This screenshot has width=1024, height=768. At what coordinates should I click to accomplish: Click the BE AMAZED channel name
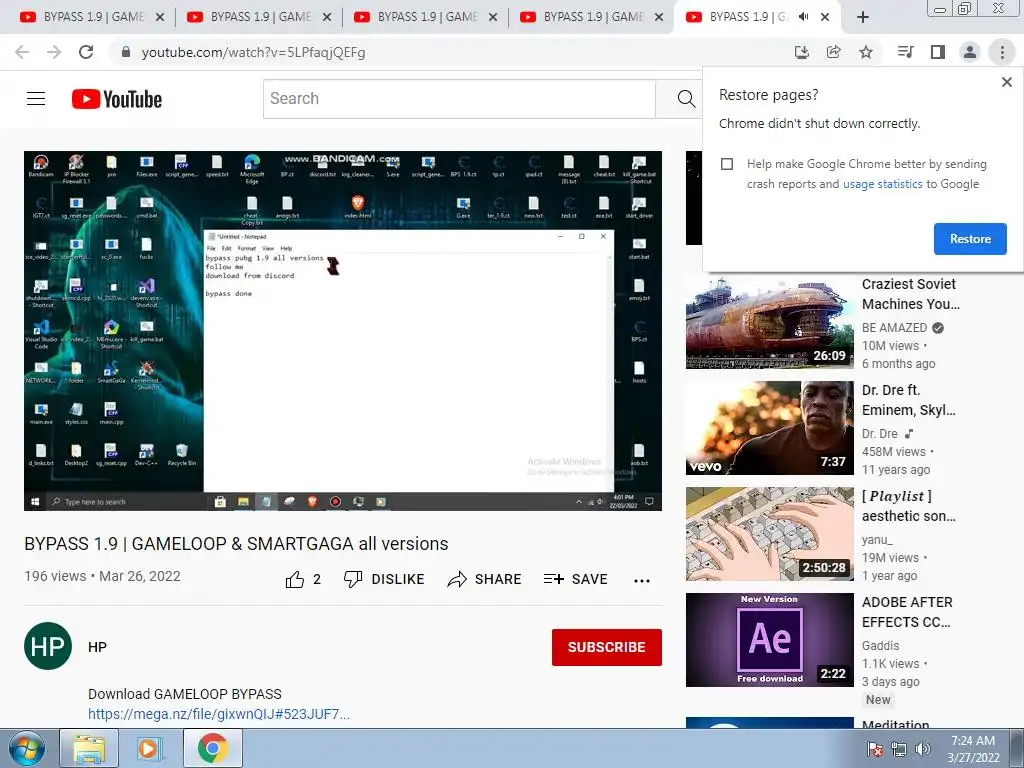pyautogui.click(x=894, y=328)
